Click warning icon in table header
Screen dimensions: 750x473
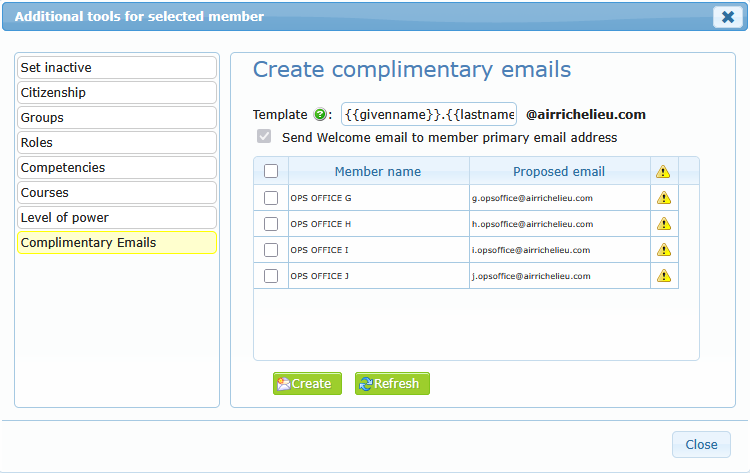click(x=663, y=172)
